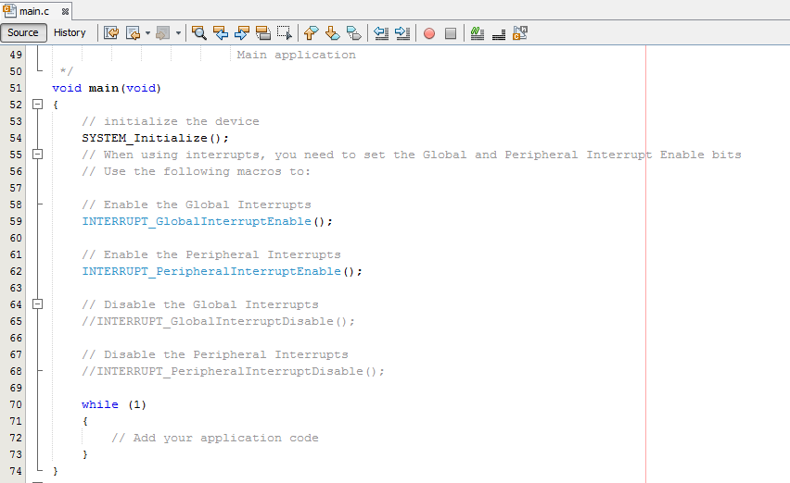The image size is (790, 483).
Task: Collapse the main function fold at line 52
Action: [38, 104]
